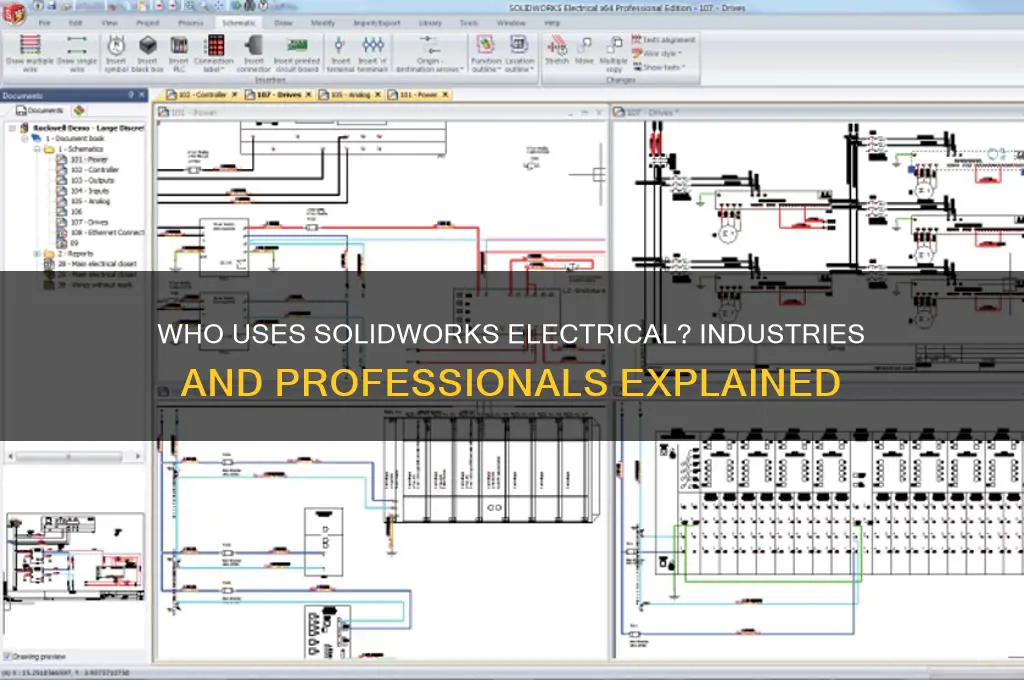The height and width of the screenshot is (680, 1024).
Task: Select Draw multiple wire tool
Action: (30, 53)
